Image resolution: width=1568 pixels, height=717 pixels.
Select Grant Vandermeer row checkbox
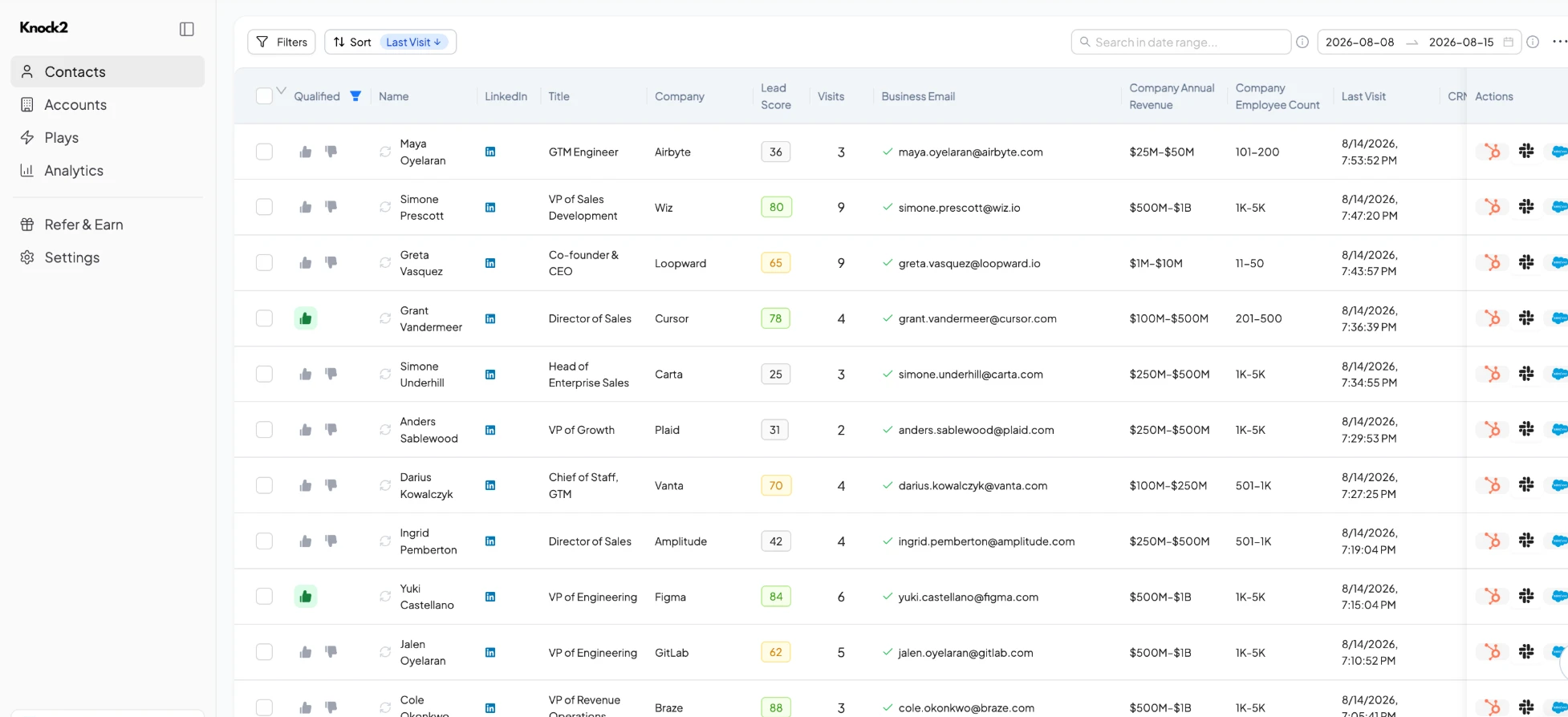point(264,318)
